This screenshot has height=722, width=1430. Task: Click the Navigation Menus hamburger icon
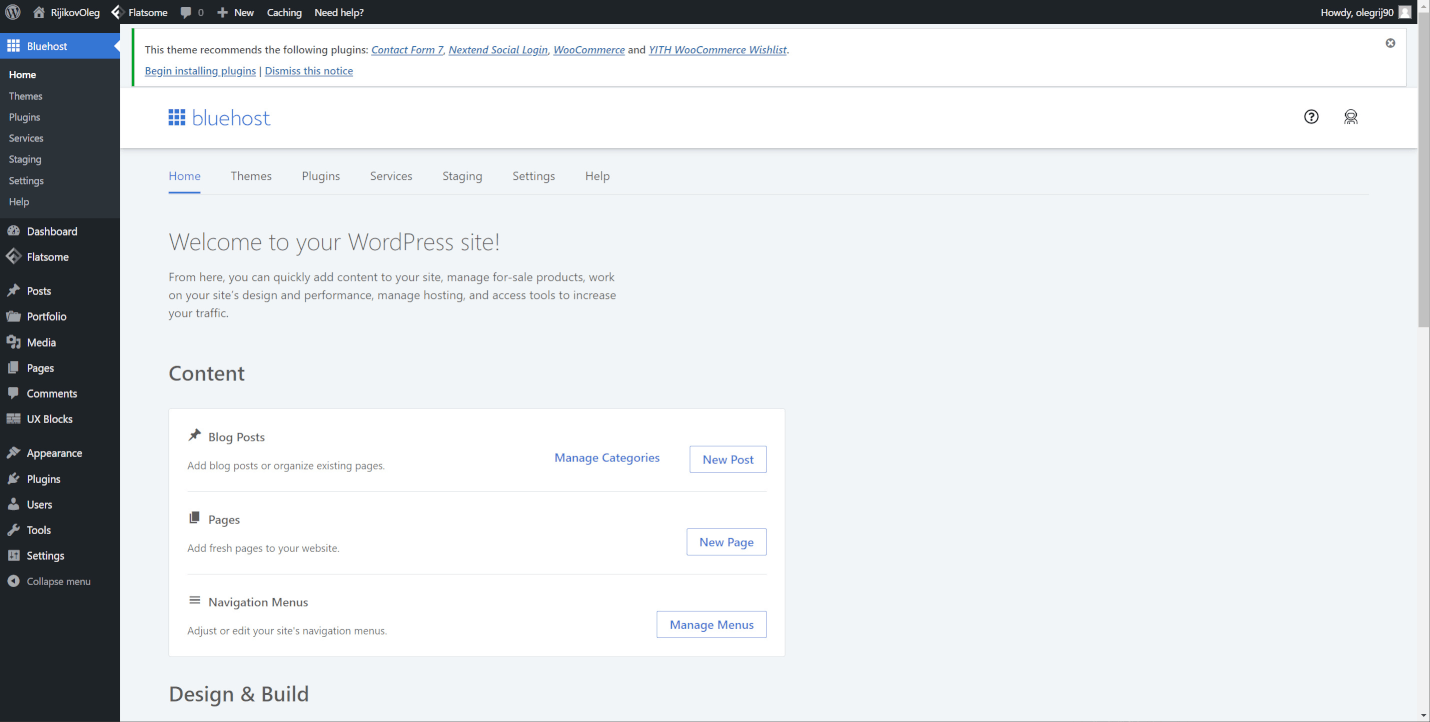tap(195, 601)
